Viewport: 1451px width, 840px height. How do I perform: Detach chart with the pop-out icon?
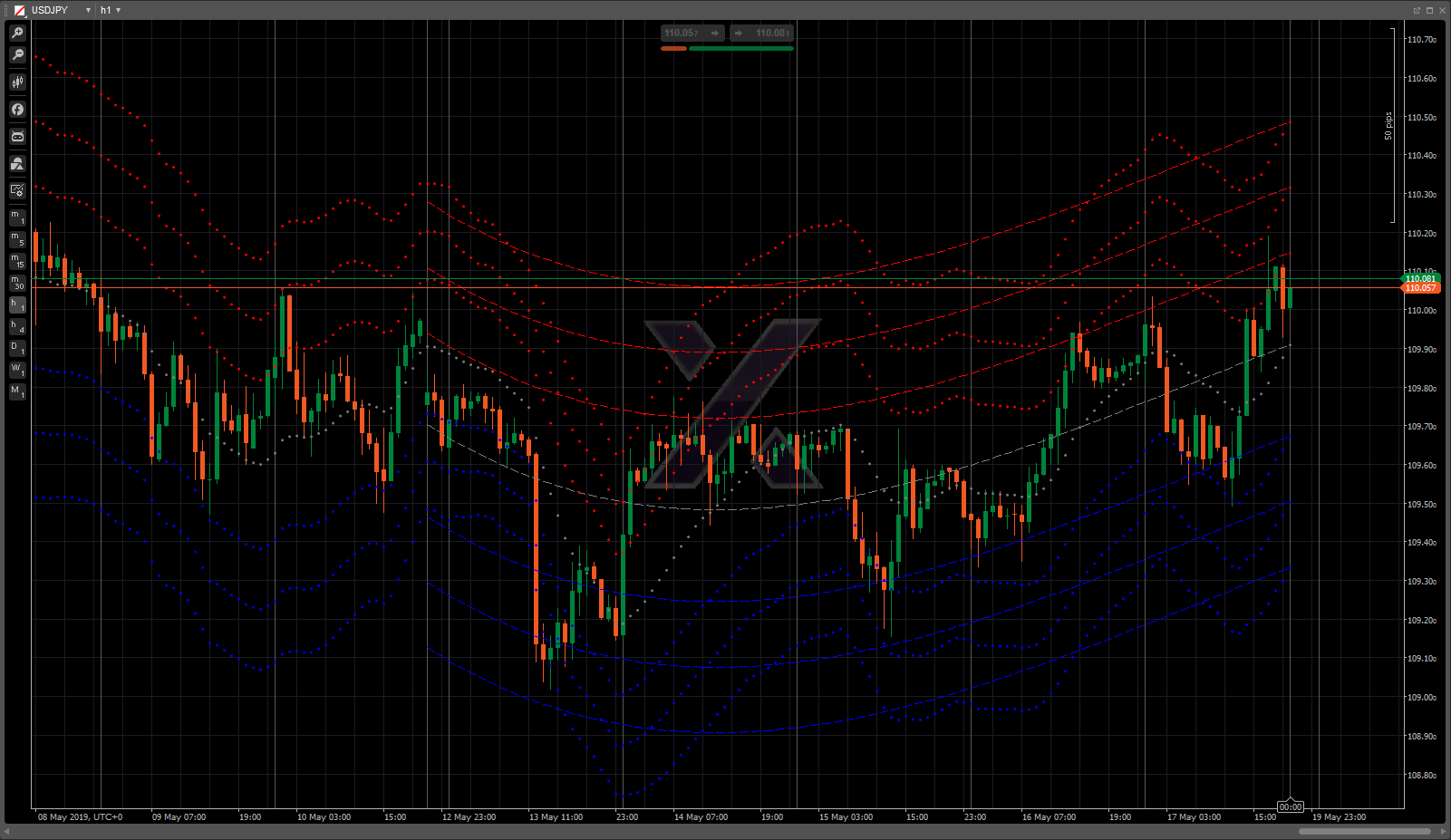click(x=1417, y=10)
